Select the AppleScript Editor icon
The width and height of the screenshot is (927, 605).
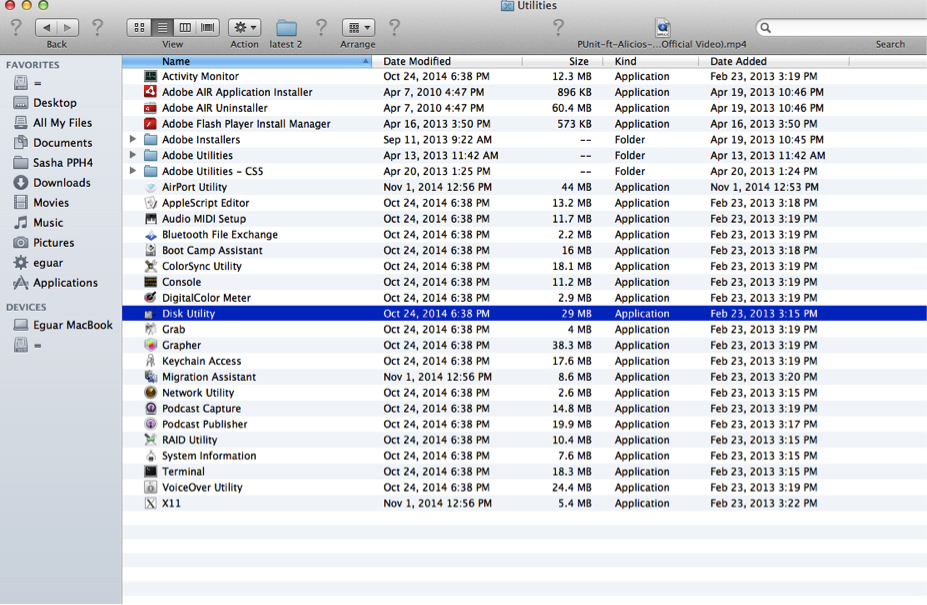coord(151,203)
